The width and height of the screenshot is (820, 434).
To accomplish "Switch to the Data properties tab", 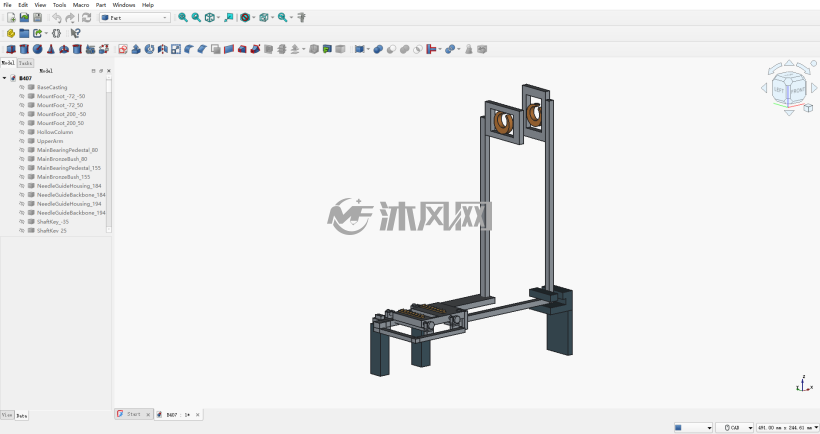I will [x=21, y=416].
